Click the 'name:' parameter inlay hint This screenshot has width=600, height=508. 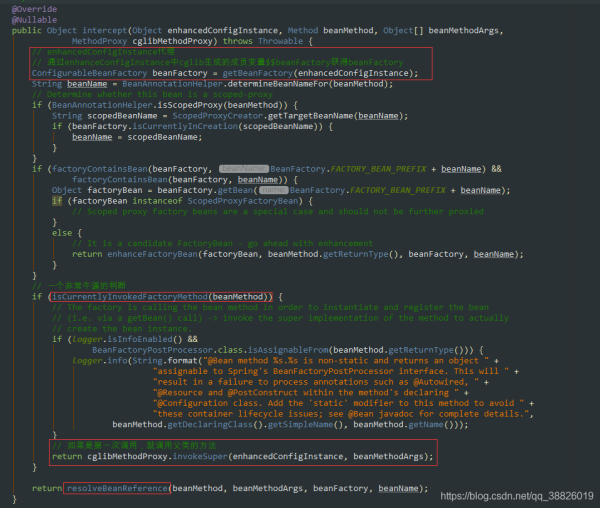273,190
